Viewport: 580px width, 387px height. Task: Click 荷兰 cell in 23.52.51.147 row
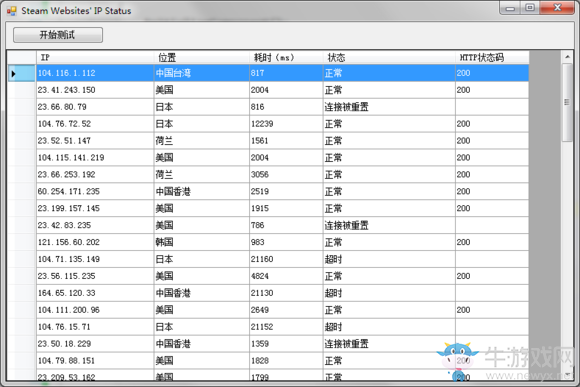point(202,141)
